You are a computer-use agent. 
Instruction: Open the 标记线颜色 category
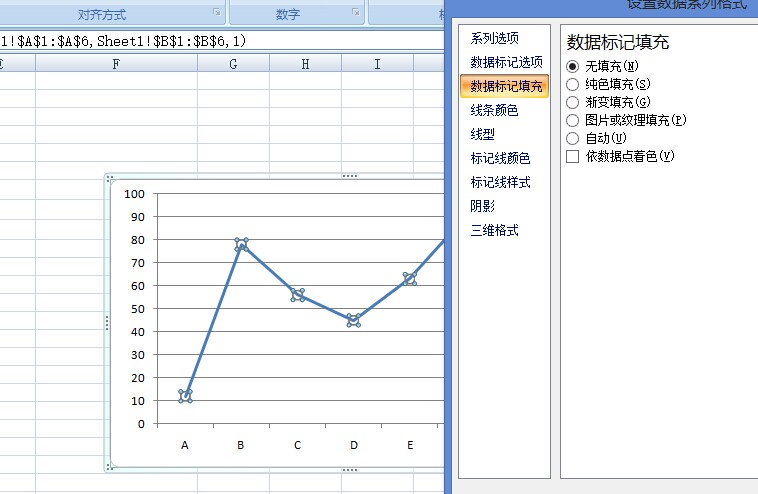500,158
